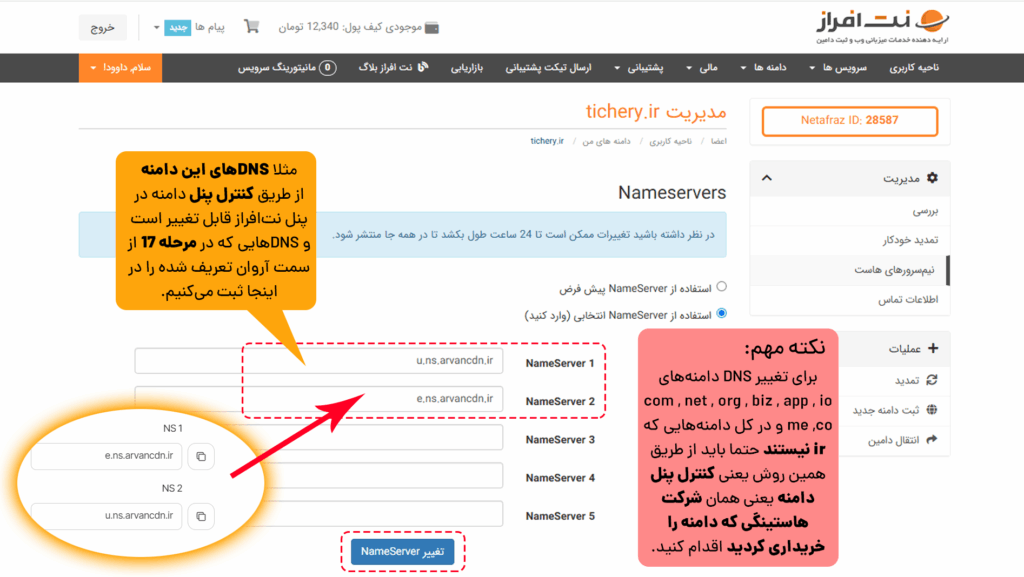Open the shopping cart icon

(x=251, y=27)
